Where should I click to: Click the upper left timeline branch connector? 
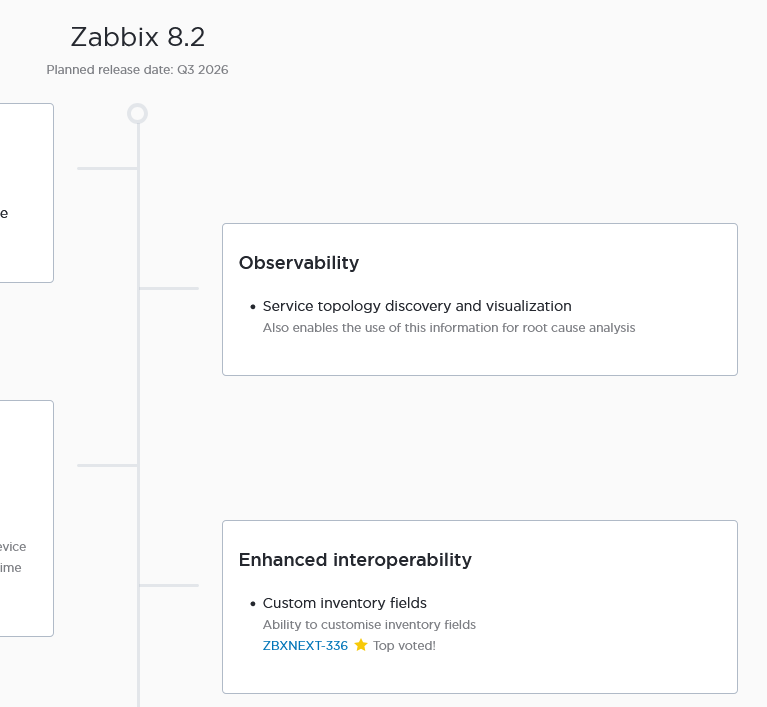click(107, 168)
